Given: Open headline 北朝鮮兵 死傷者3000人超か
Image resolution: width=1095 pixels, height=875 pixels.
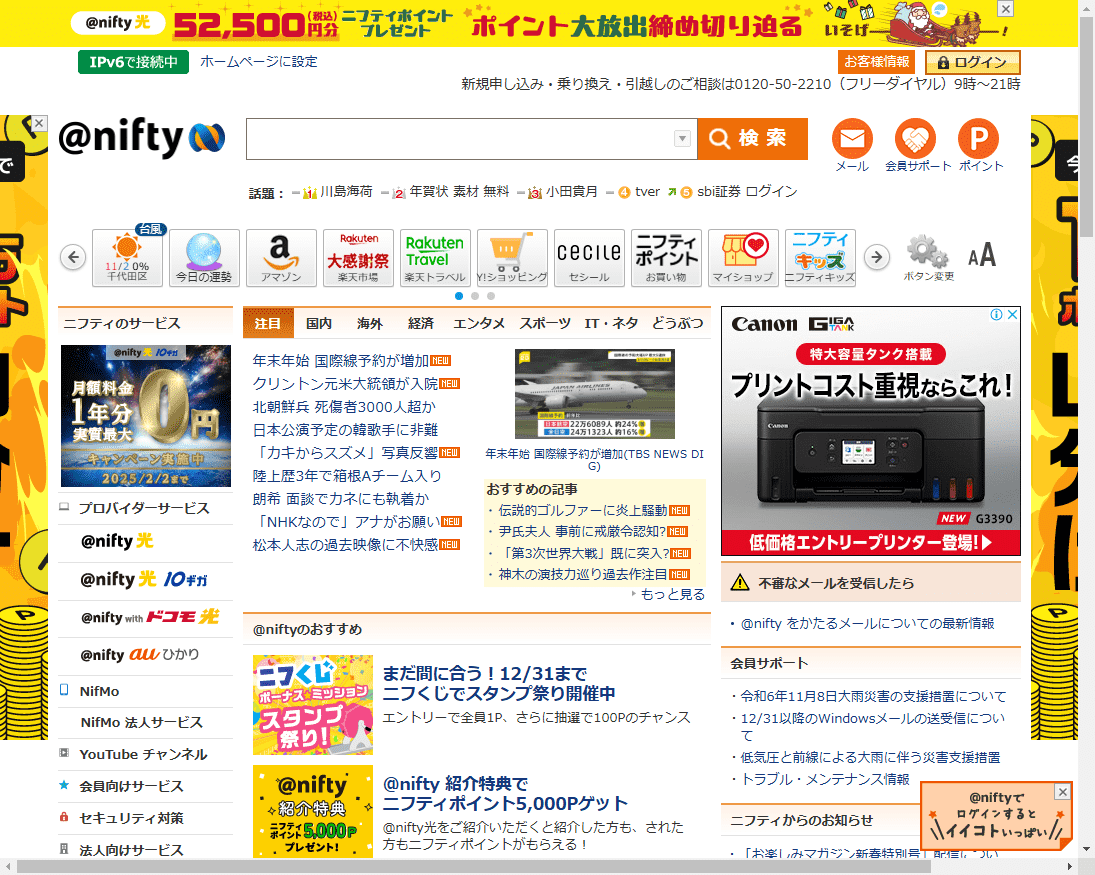Looking at the screenshot, I should (x=344, y=407).
